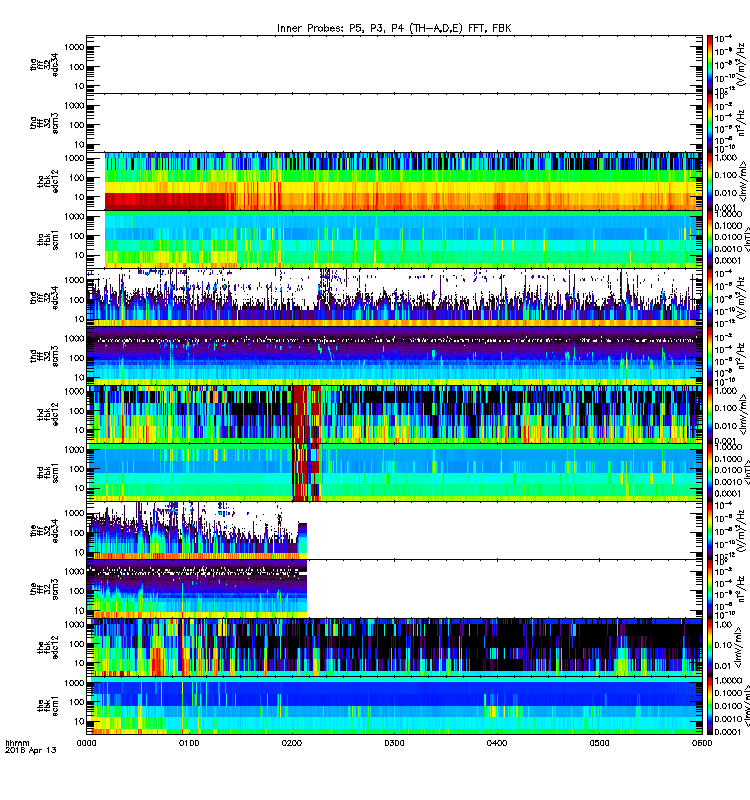Viewport: 750px width, 800px height.
Task: Click the 'tha fff 32 edc34' panel label
Action: click(x=44, y=64)
